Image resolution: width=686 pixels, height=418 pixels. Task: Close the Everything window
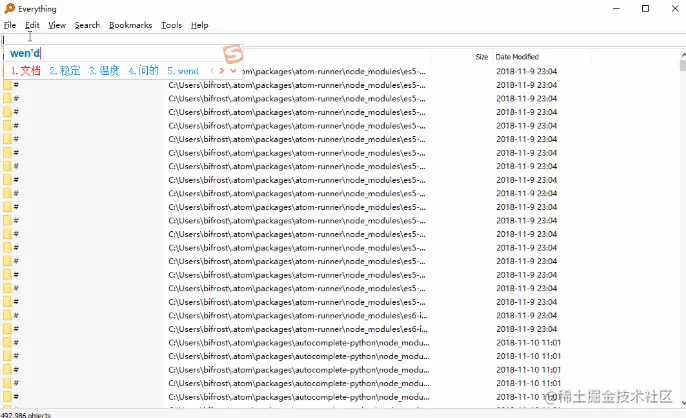[x=675, y=9]
